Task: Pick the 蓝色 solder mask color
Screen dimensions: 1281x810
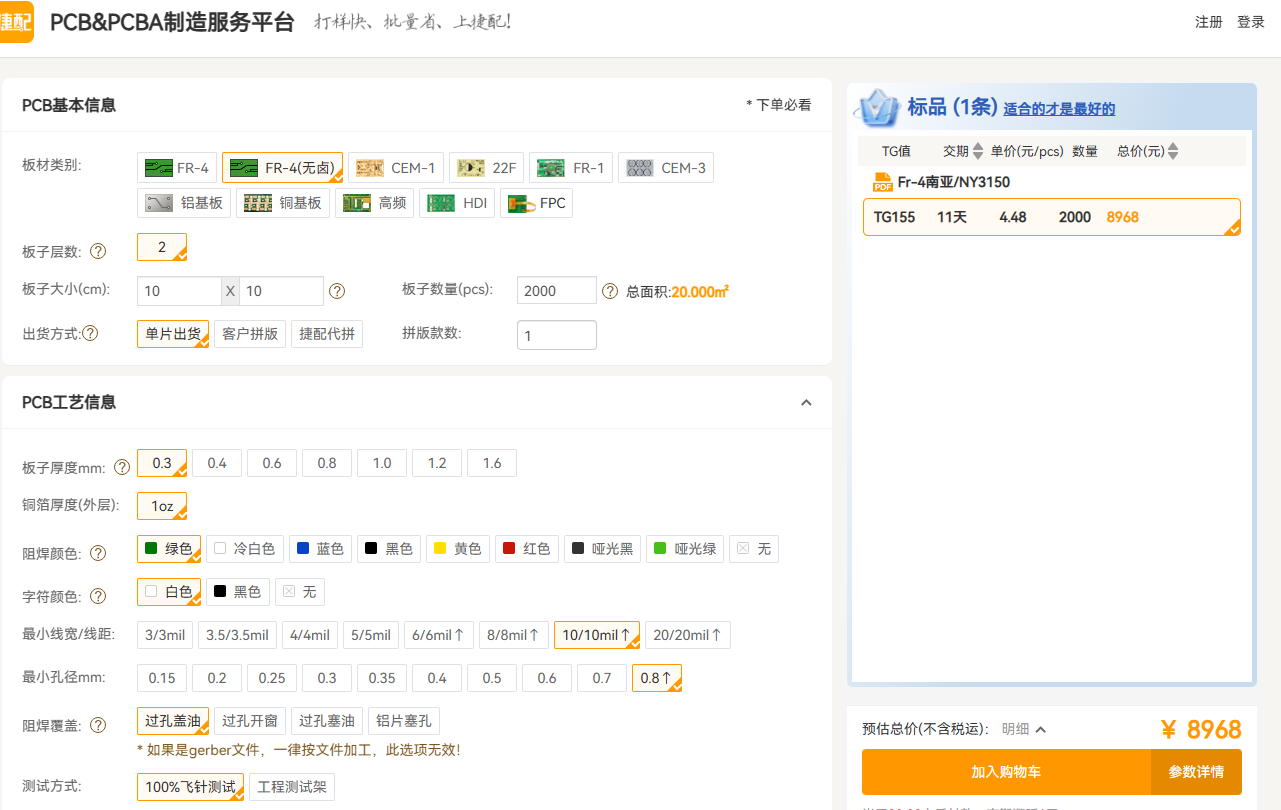Action: (319, 549)
